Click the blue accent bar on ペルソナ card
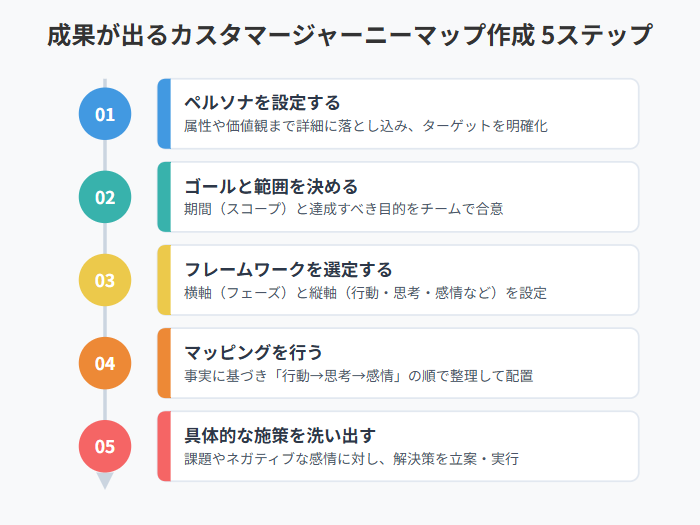This screenshot has height=525, width=700. click(165, 114)
